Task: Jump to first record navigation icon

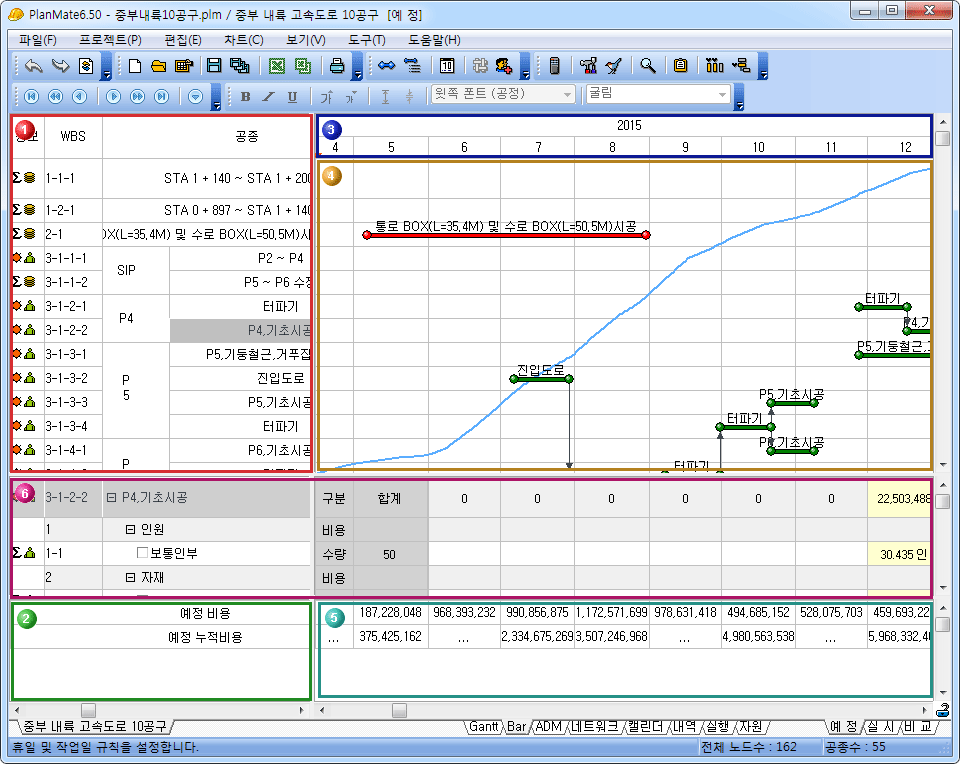Action: [x=31, y=96]
